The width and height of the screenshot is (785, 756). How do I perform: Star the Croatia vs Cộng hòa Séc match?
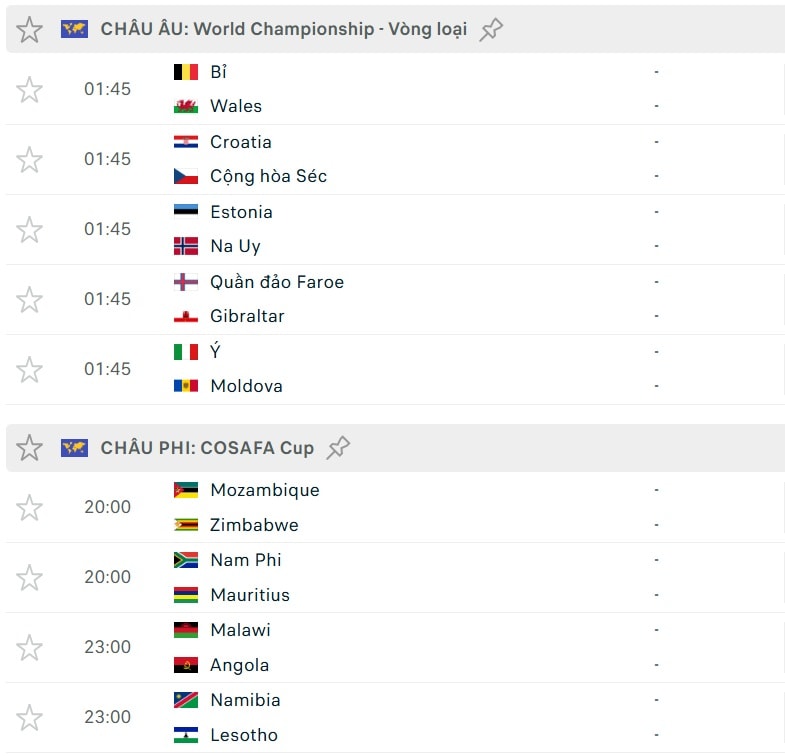[29, 160]
